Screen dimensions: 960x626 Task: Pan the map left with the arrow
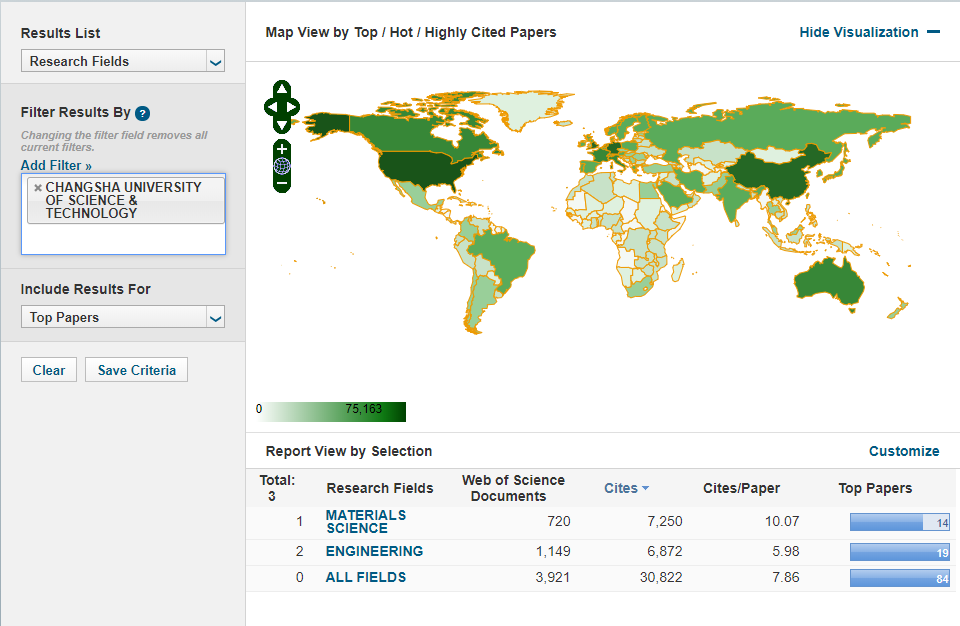tap(269, 107)
